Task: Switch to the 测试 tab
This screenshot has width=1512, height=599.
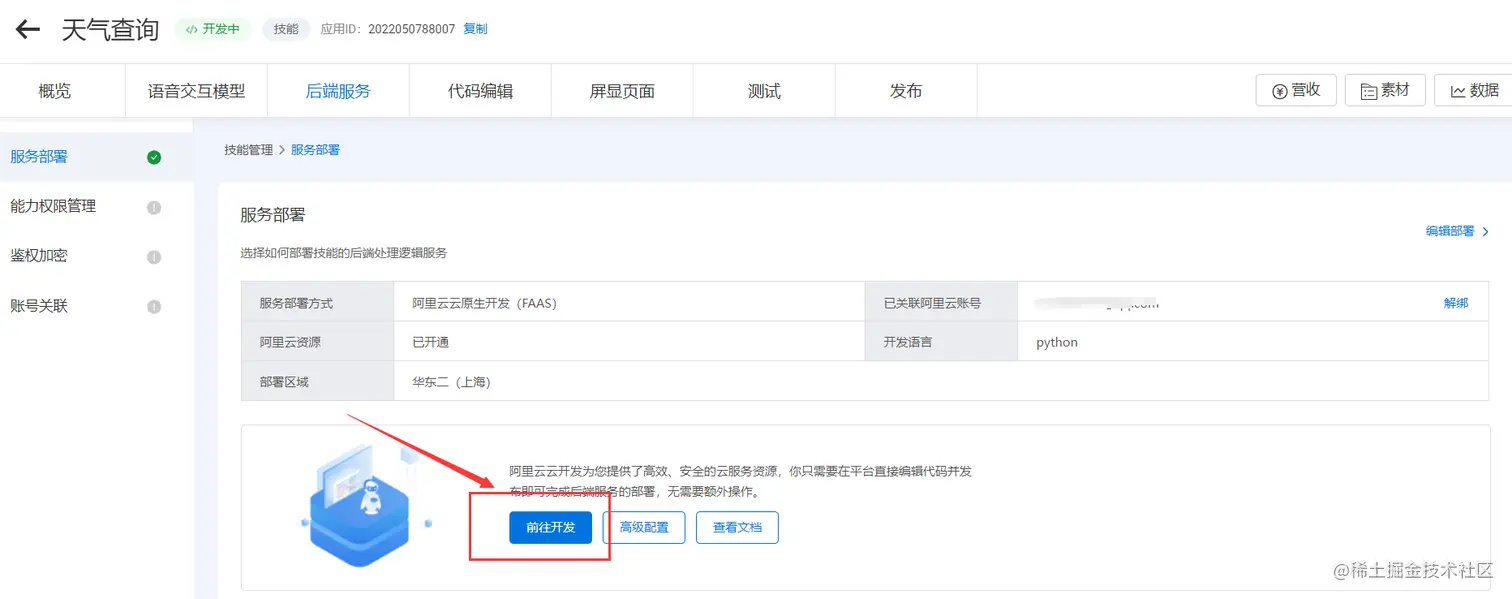Action: click(763, 90)
